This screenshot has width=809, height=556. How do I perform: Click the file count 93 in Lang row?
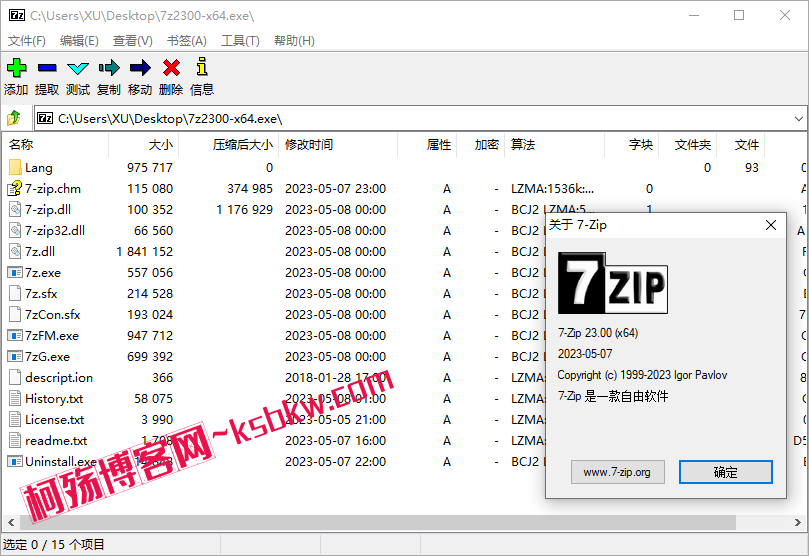point(752,168)
